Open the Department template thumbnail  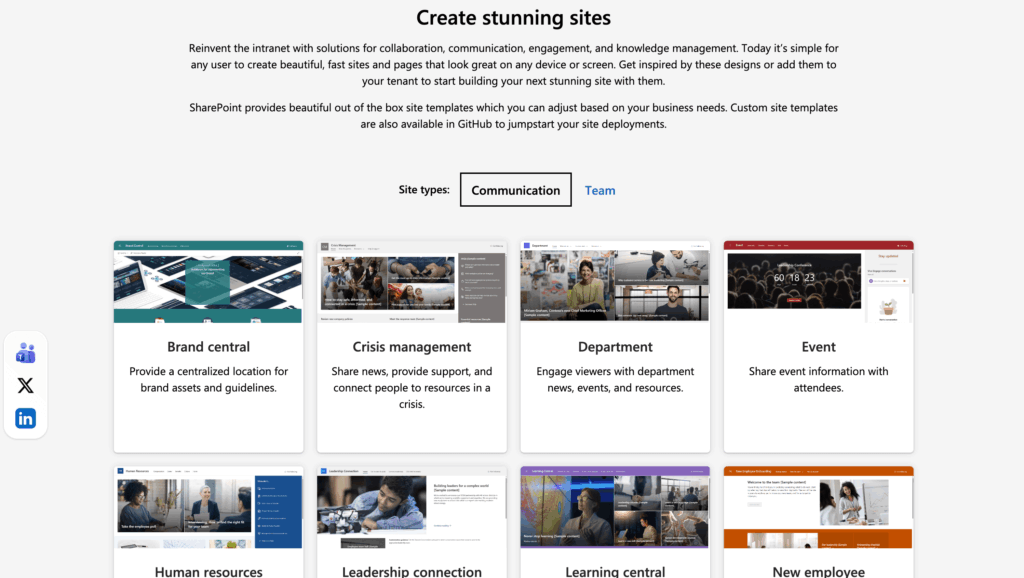click(615, 282)
